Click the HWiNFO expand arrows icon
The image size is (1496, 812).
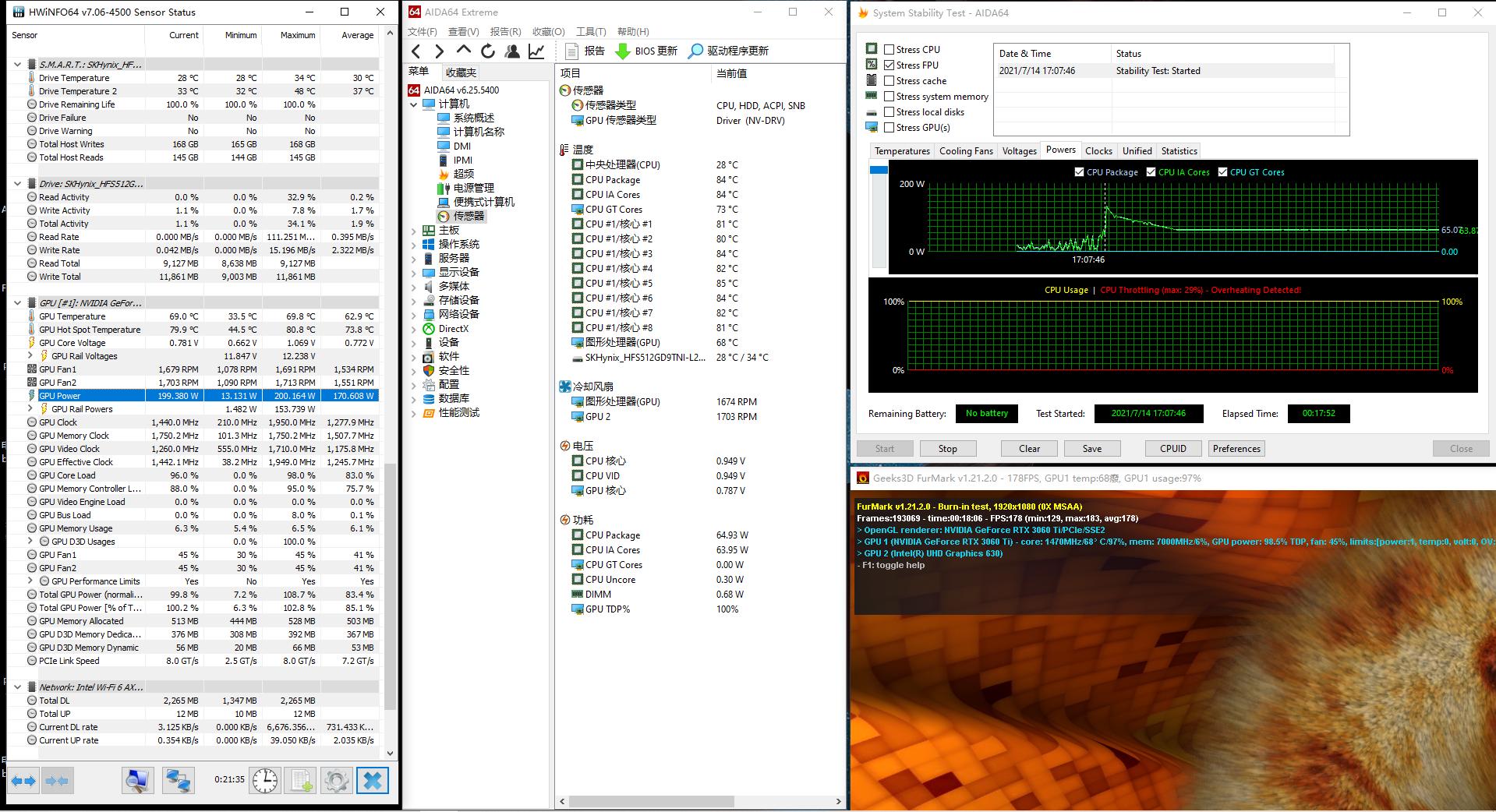[x=23, y=780]
